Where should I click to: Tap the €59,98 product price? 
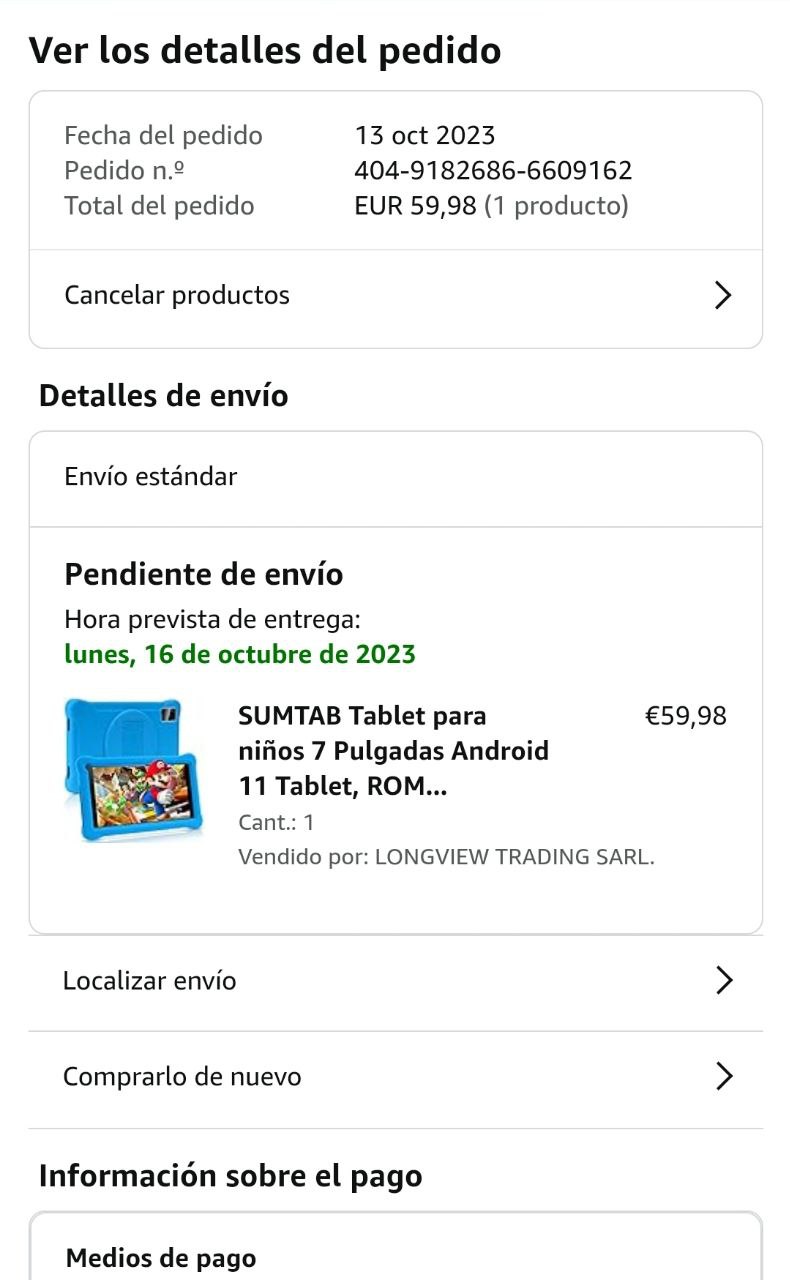tap(686, 716)
